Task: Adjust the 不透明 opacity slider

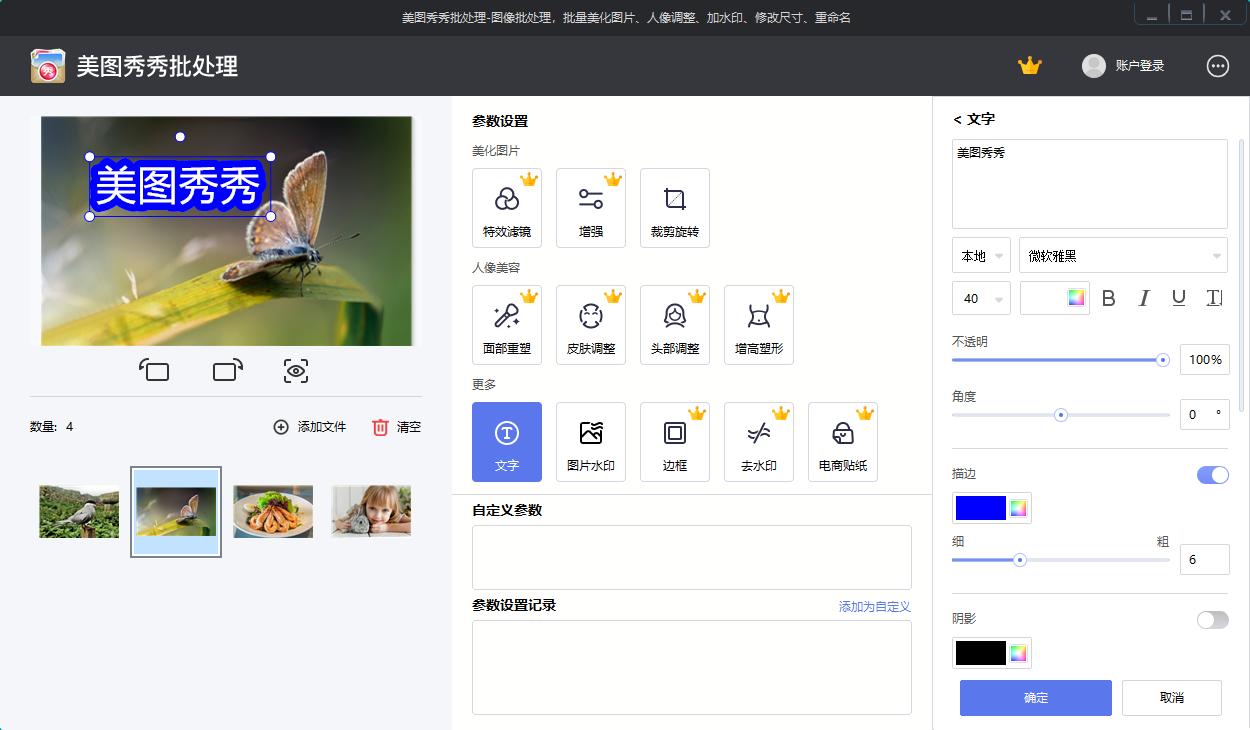Action: 1061,360
